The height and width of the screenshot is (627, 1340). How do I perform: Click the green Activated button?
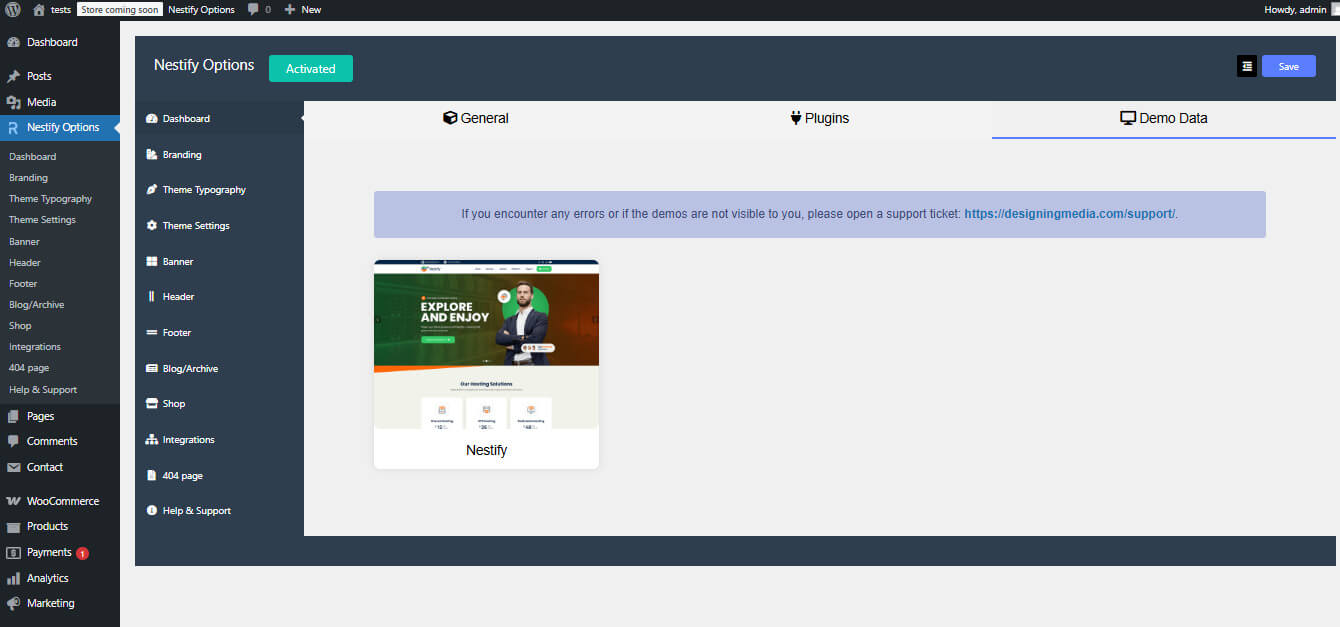pyautogui.click(x=311, y=68)
